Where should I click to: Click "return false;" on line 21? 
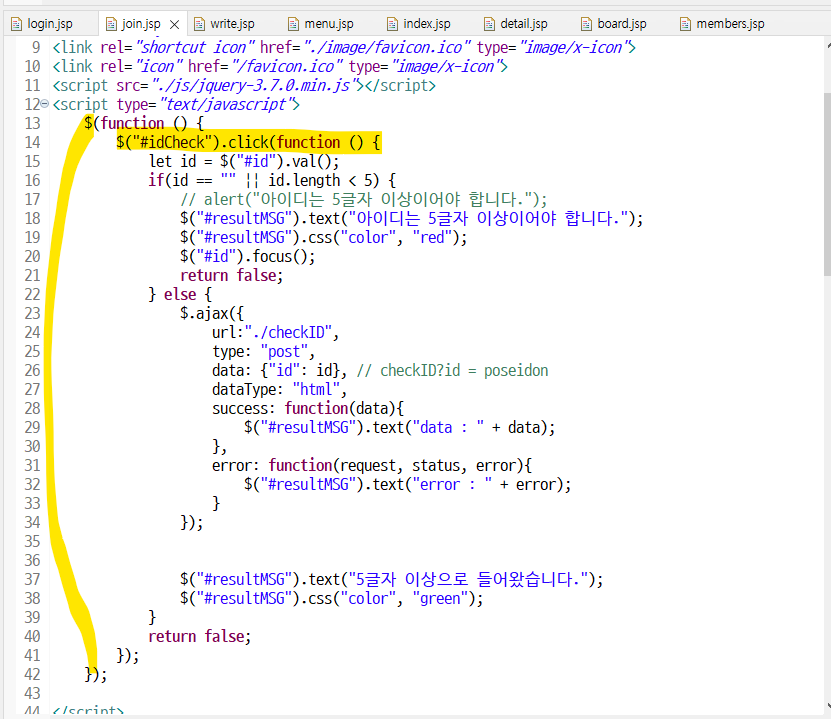point(232,276)
